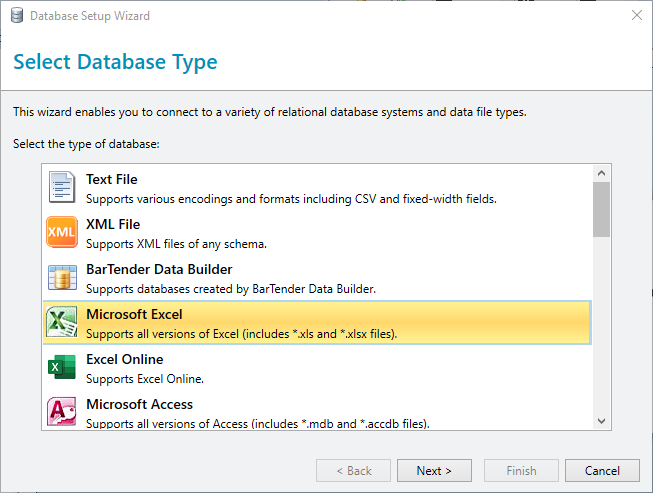
Task: Select BarTender Data Builder label
Action: click(159, 269)
